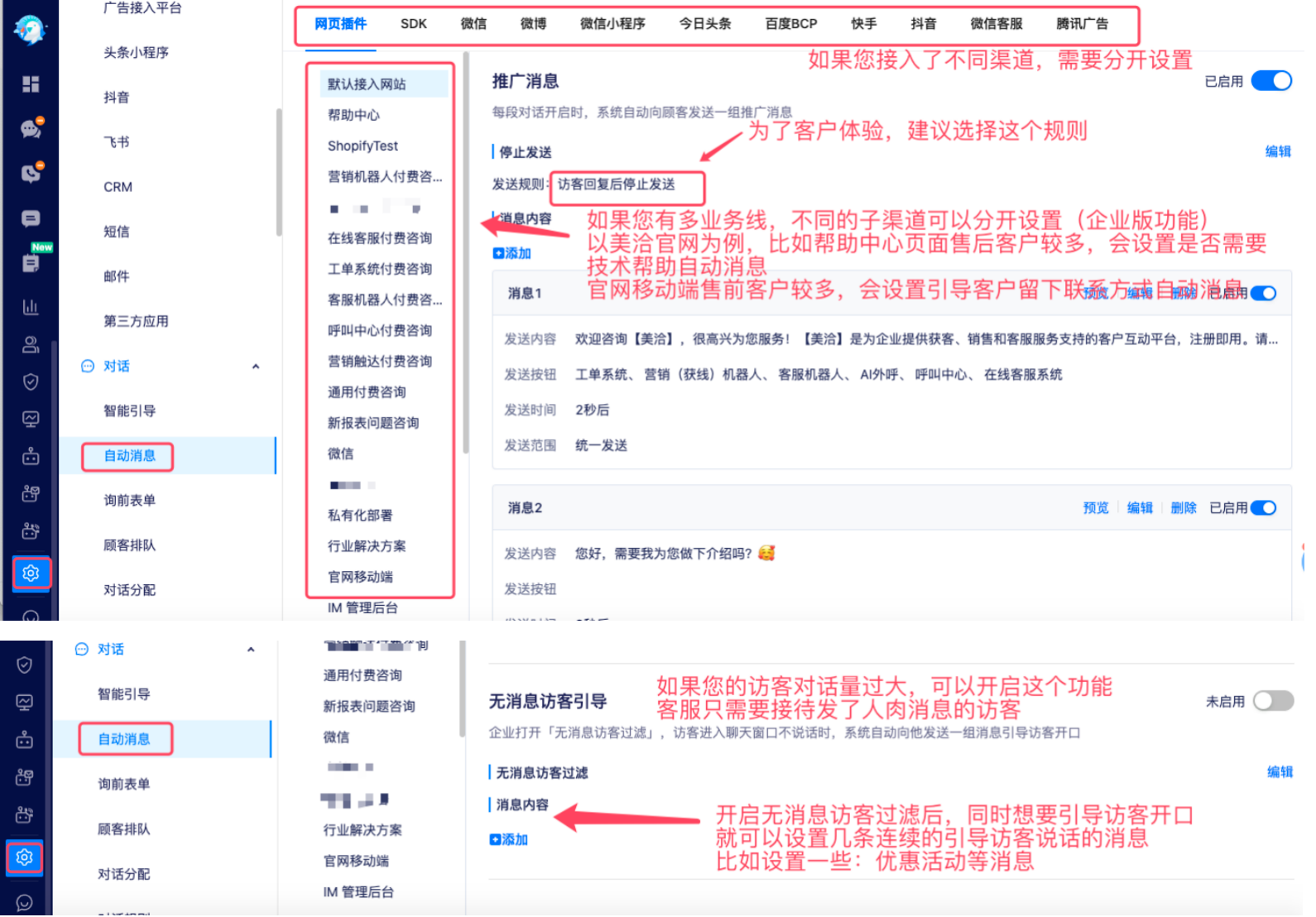
Task: Click the 对话 chat icon in upper navigation
Action: pyautogui.click(x=88, y=366)
